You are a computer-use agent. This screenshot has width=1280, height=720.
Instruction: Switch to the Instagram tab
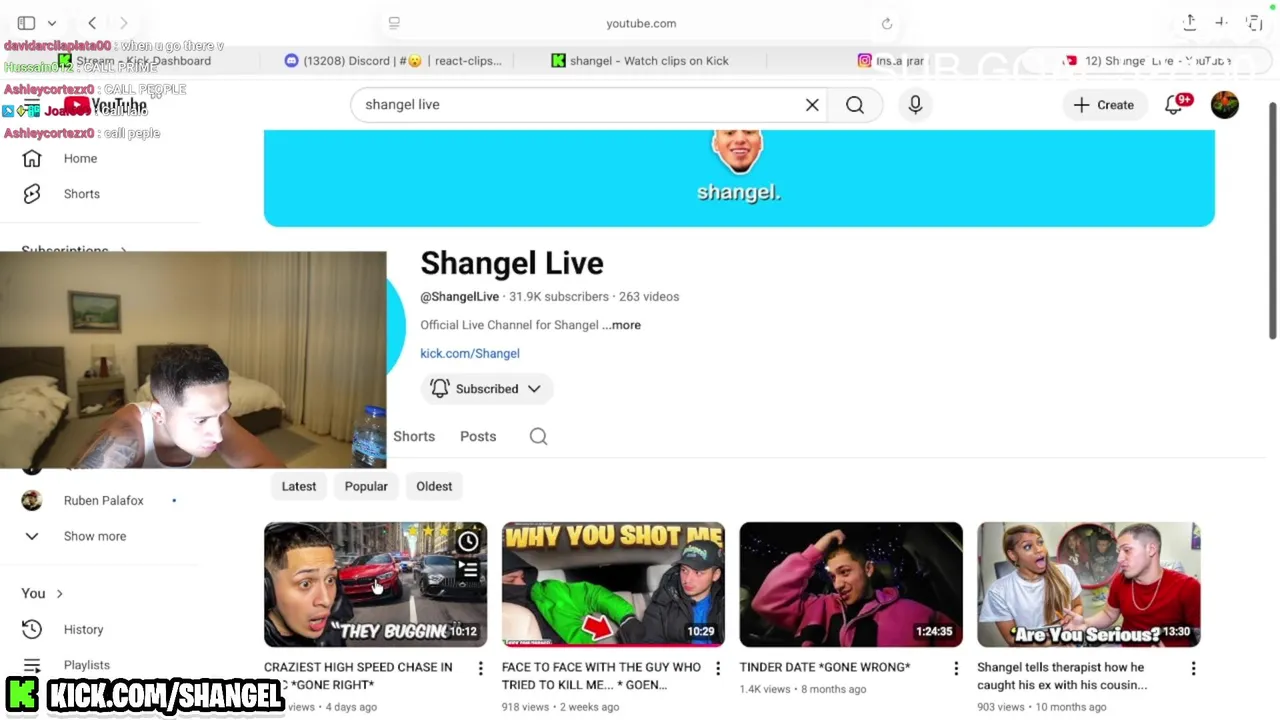pyautogui.click(x=892, y=61)
